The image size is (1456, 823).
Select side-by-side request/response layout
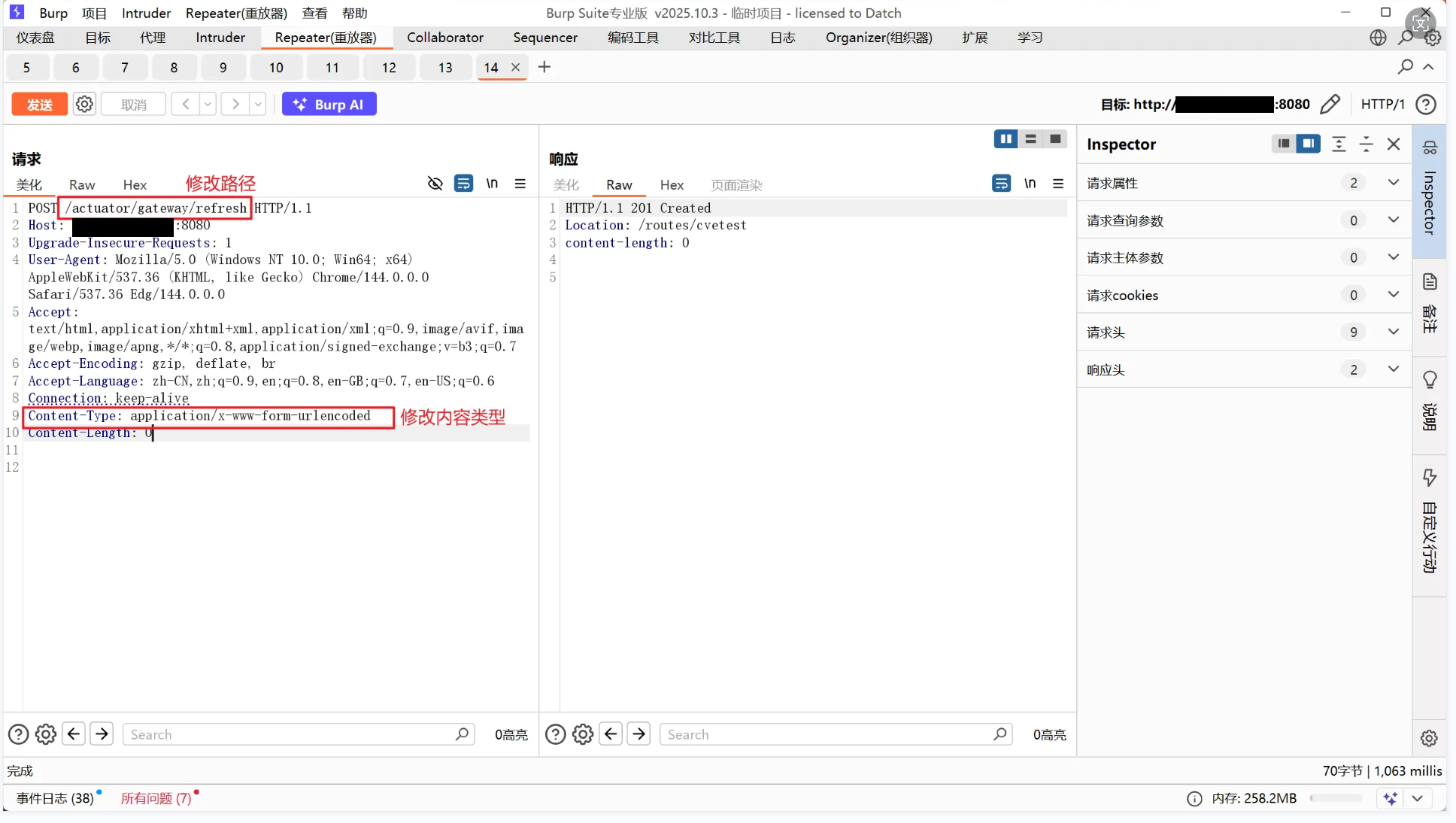pyautogui.click(x=1006, y=139)
